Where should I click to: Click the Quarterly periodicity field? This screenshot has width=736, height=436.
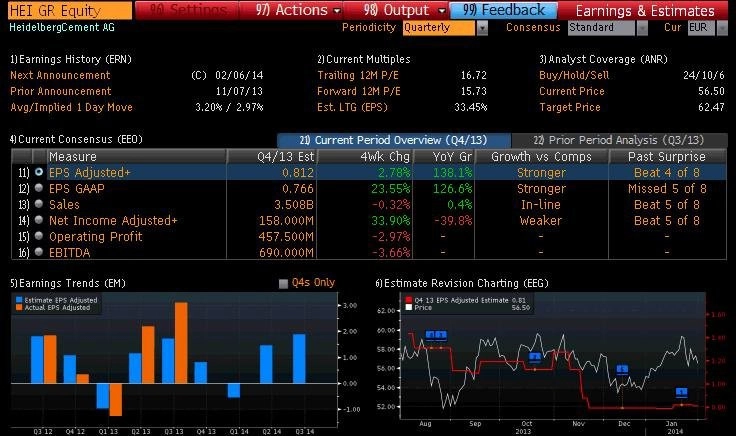click(x=439, y=28)
